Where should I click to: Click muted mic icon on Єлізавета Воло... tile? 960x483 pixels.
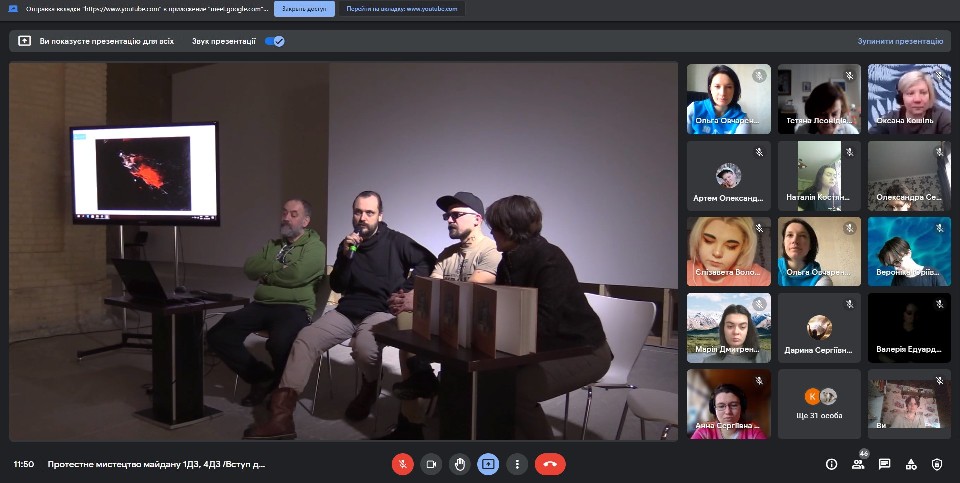759,228
